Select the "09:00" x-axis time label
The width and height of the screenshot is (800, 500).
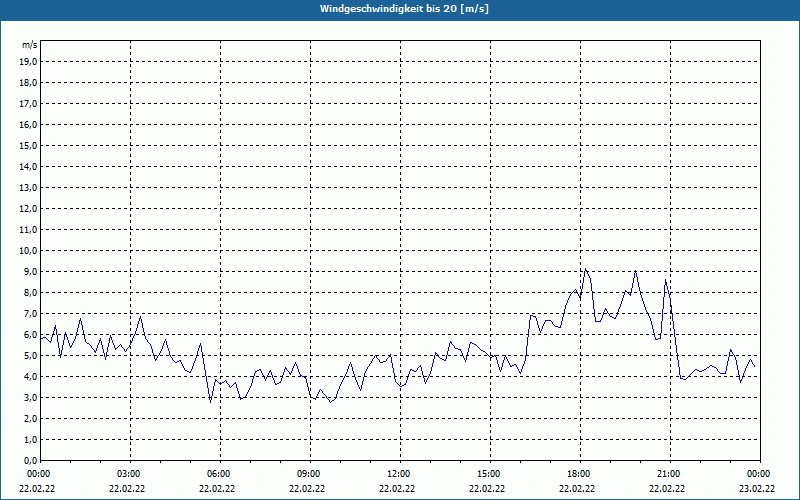tap(310, 474)
